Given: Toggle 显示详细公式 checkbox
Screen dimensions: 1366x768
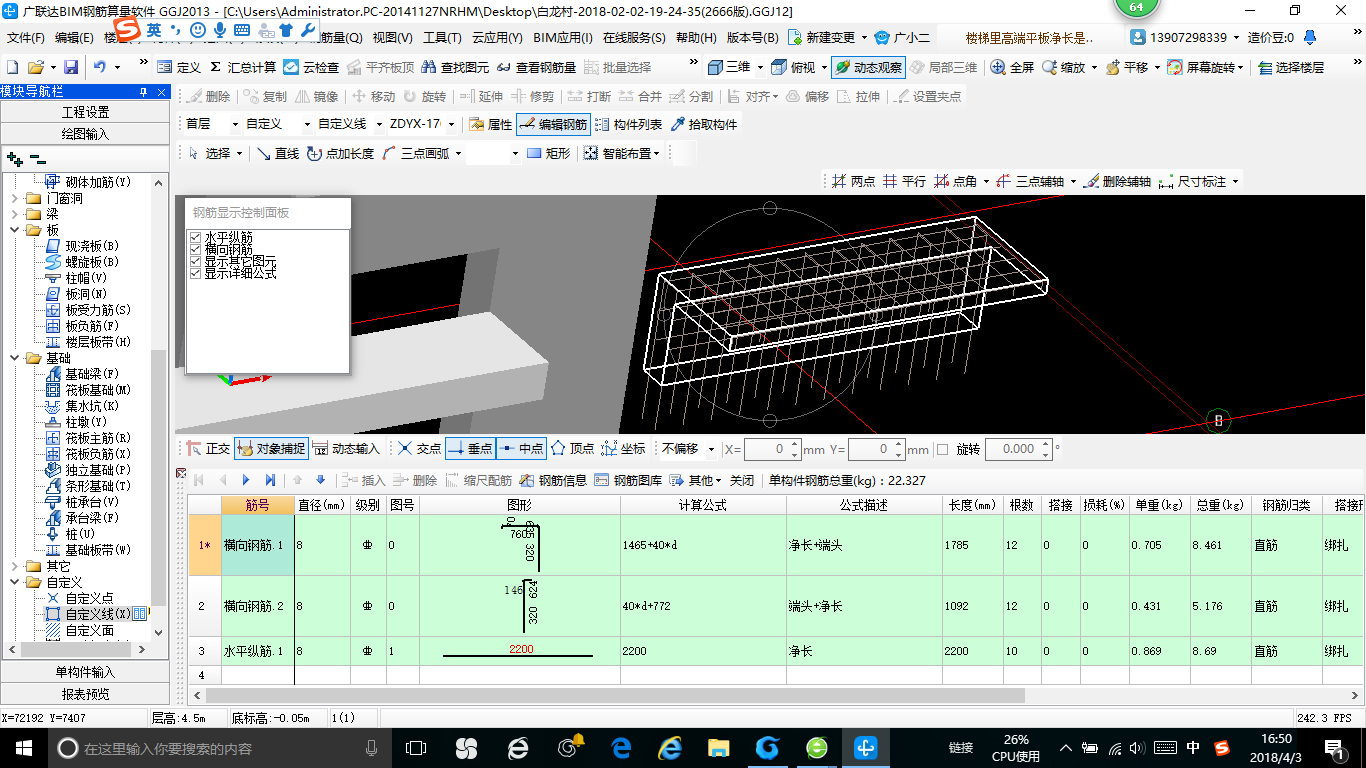Looking at the screenshot, I should [x=196, y=273].
